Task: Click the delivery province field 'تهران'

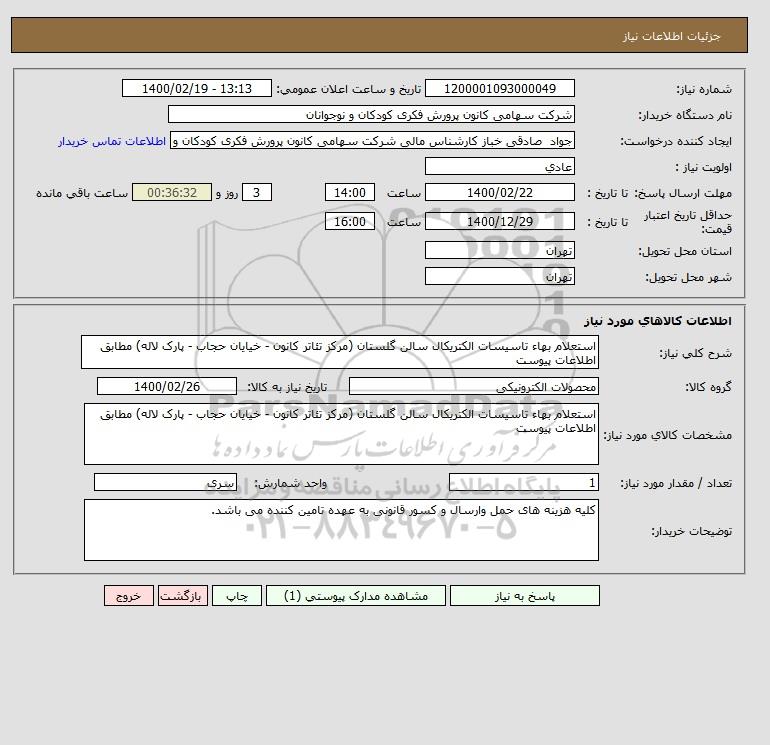Action: tap(499, 250)
